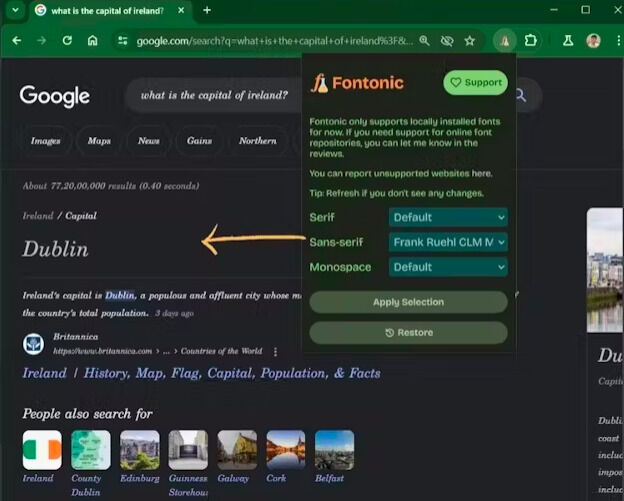Select the Edinburgh related search thumbnail
The image size is (624, 501).
pyautogui.click(x=139, y=450)
